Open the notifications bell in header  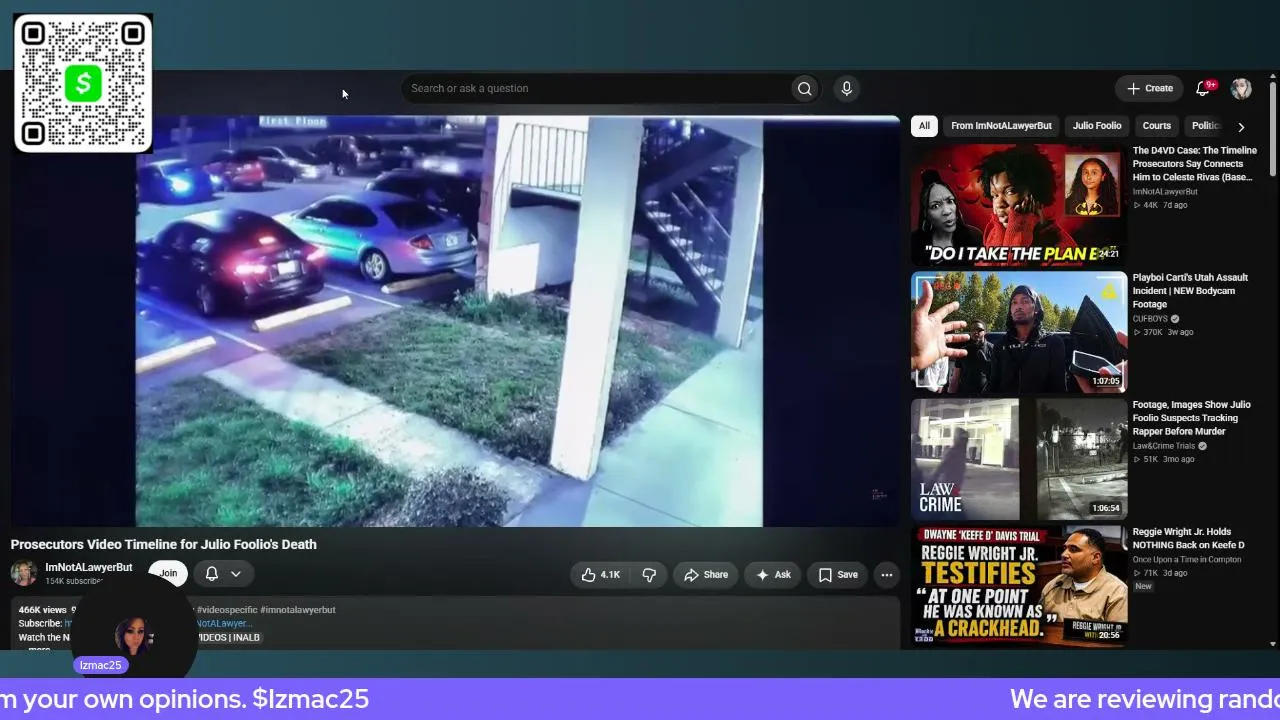1204,89
